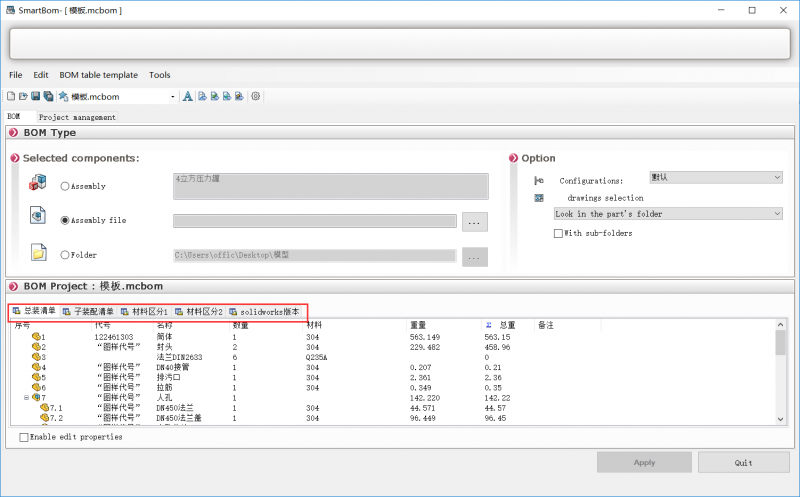Screen dimensions: 800x497
Task: Click the New file toolbar icon
Action: [x=11, y=96]
